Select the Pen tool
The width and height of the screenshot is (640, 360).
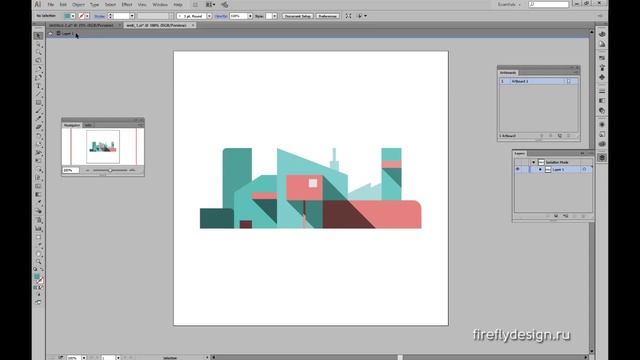(x=38, y=69)
